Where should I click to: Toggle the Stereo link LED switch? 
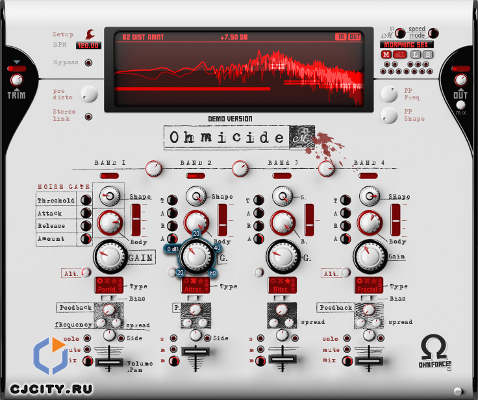coord(88,117)
